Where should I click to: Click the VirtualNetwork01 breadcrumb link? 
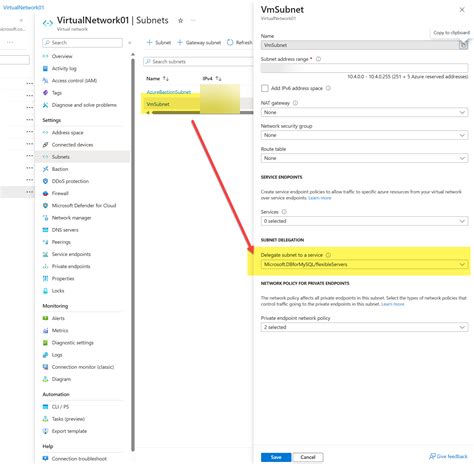coord(23,7)
